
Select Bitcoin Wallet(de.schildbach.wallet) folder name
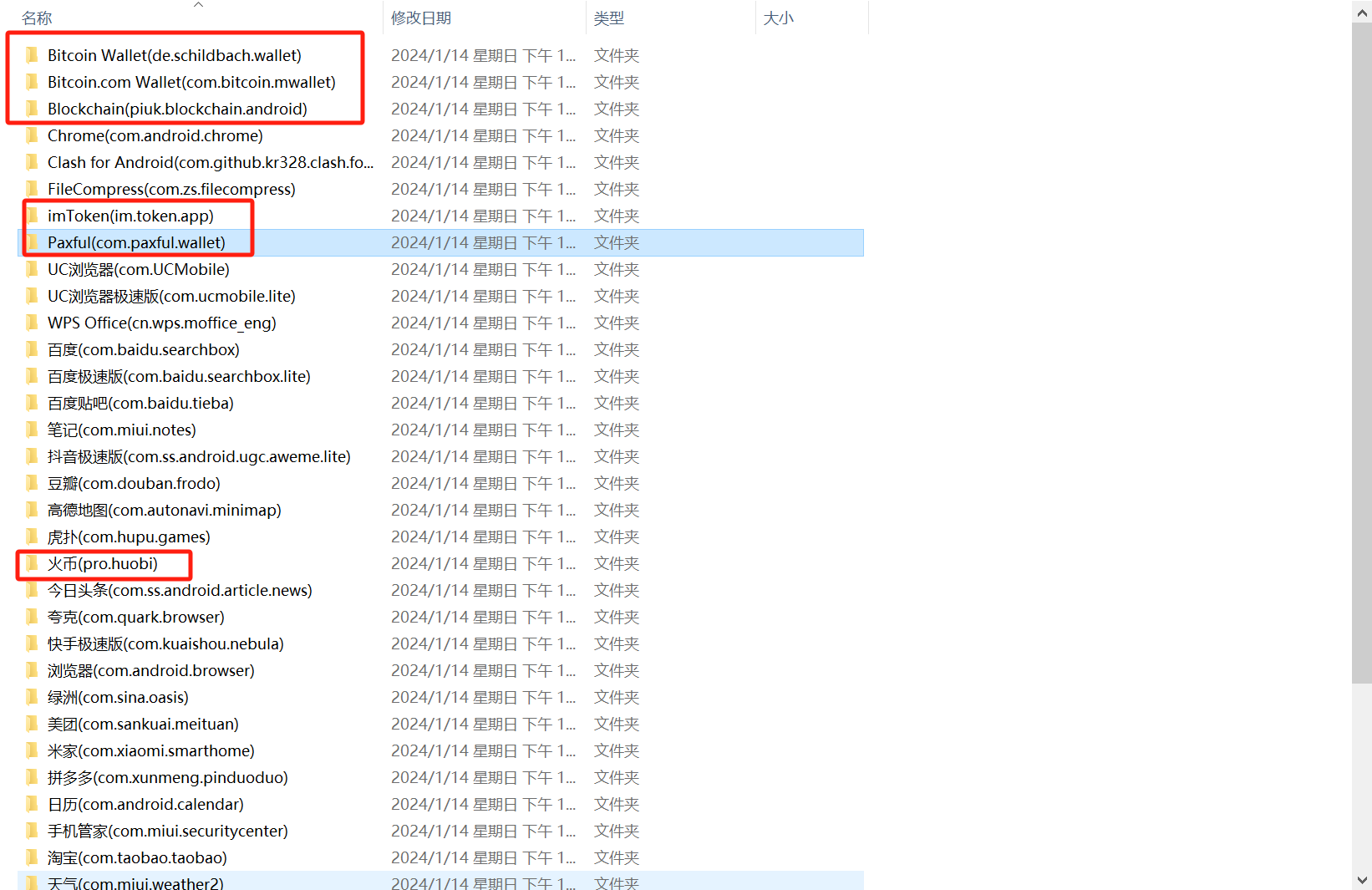point(175,55)
